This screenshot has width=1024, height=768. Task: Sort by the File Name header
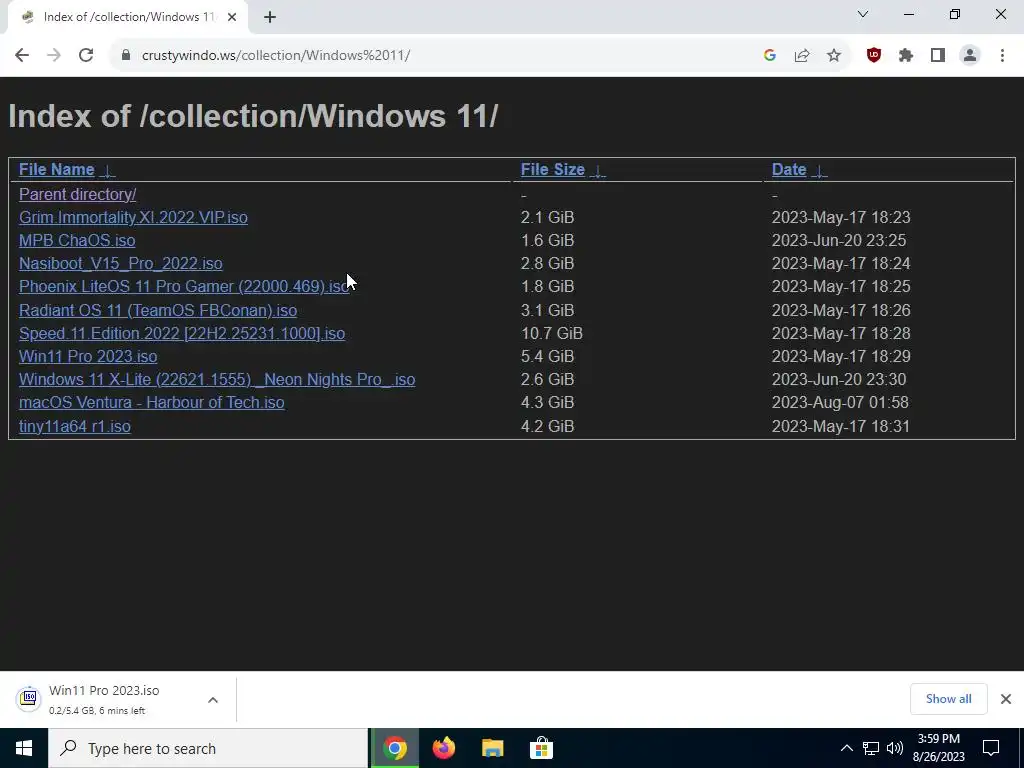[x=57, y=170]
